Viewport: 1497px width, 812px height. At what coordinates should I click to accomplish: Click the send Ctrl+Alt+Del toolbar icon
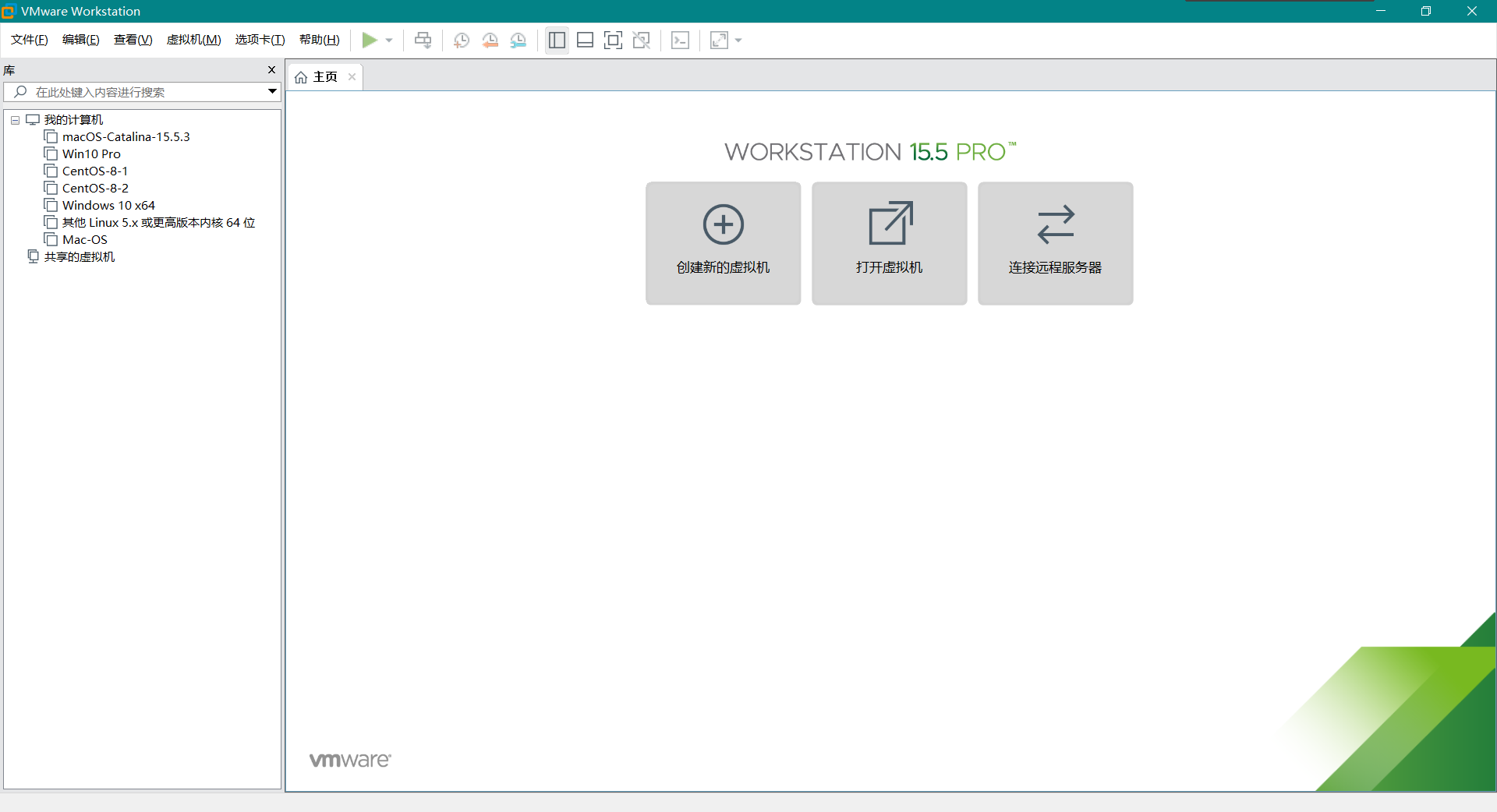[x=423, y=41]
